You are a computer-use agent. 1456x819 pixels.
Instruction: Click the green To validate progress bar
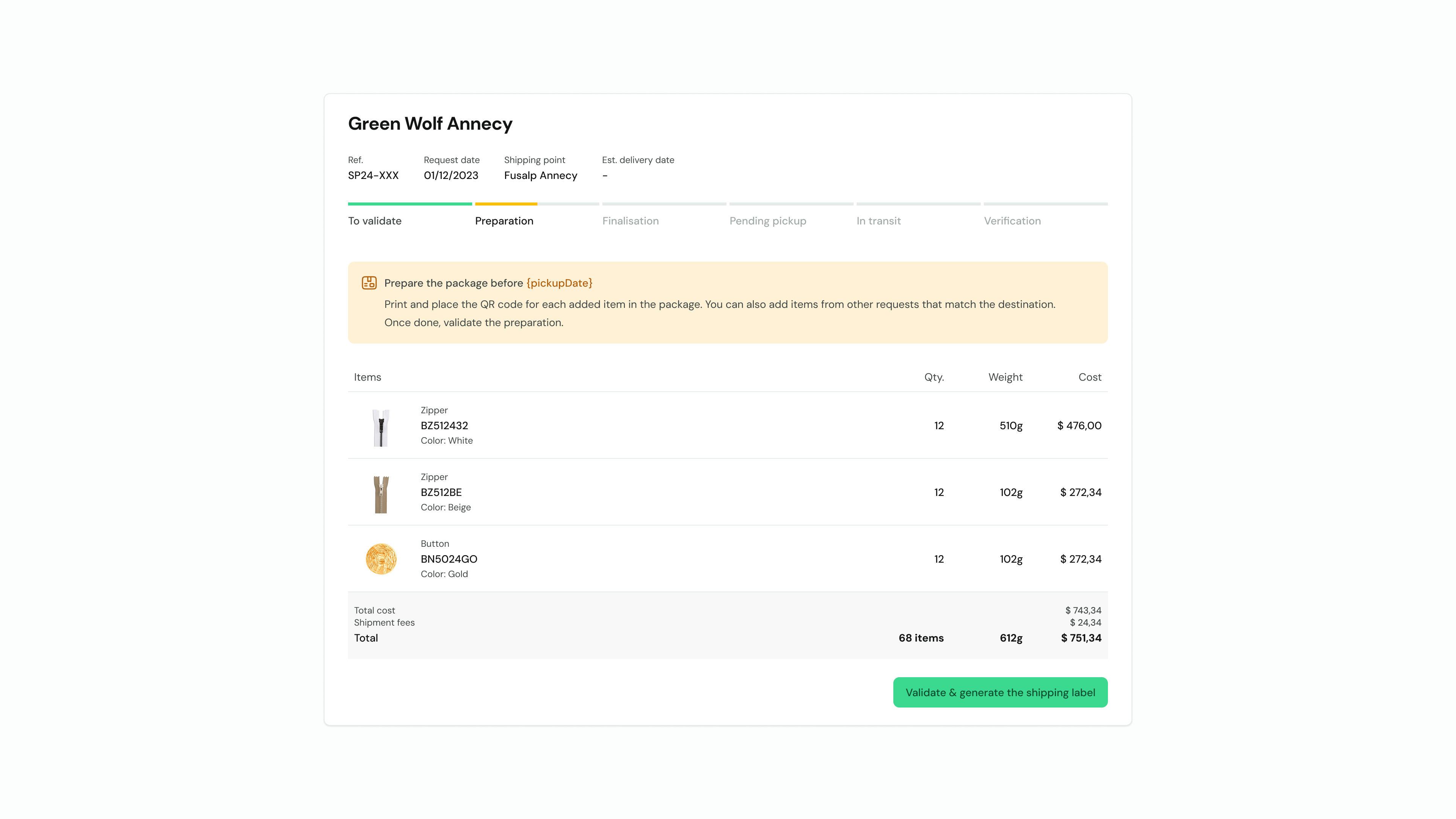[x=410, y=204]
